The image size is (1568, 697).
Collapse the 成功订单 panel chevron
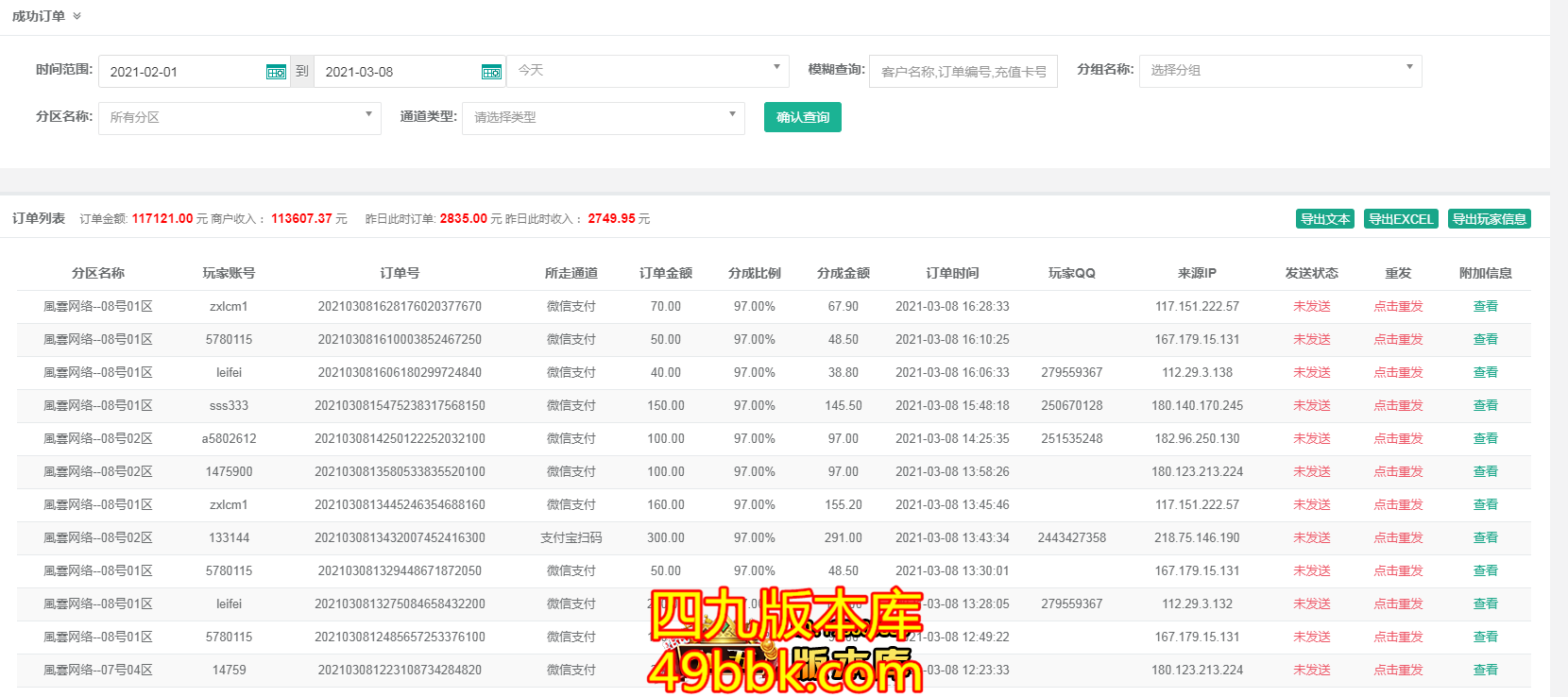(77, 16)
